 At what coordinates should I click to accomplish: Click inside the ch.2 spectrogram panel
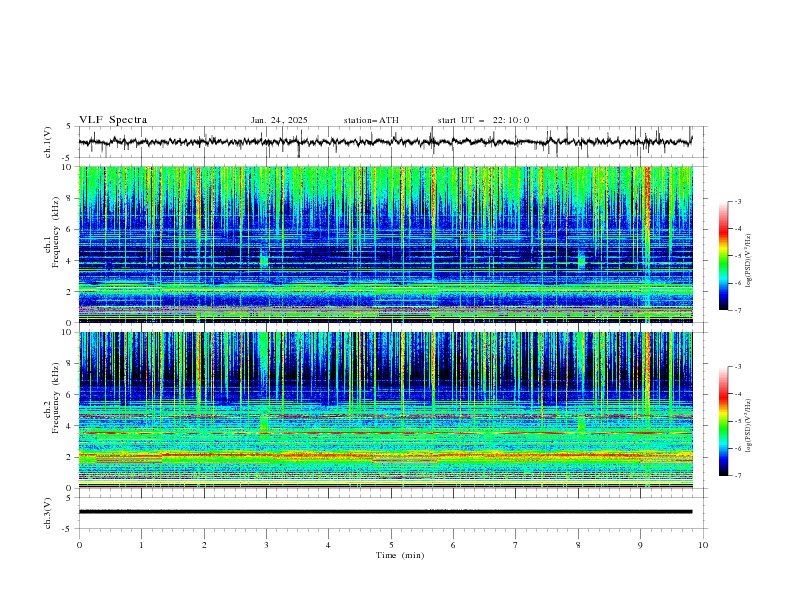click(385, 410)
